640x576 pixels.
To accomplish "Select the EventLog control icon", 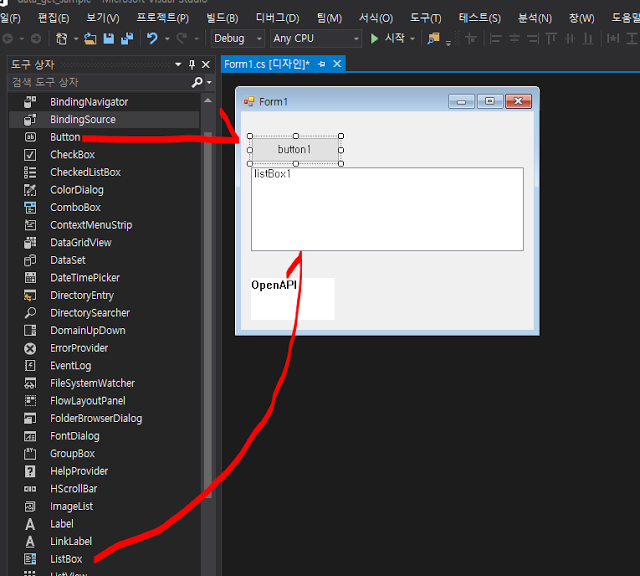I will [30, 366].
